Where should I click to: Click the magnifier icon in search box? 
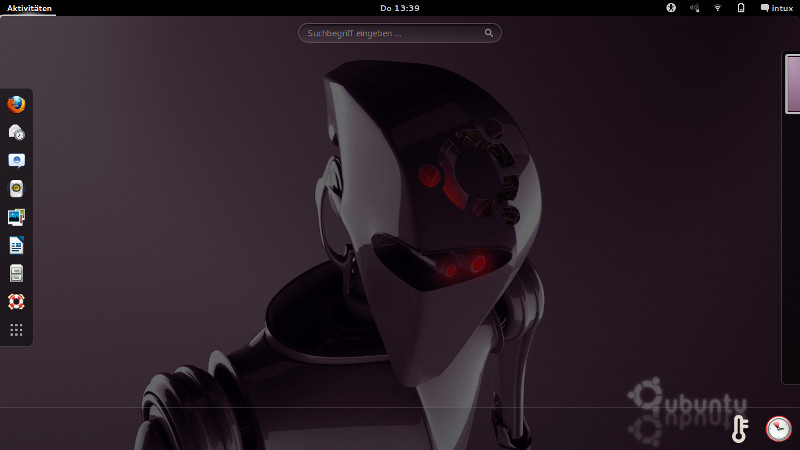click(489, 33)
